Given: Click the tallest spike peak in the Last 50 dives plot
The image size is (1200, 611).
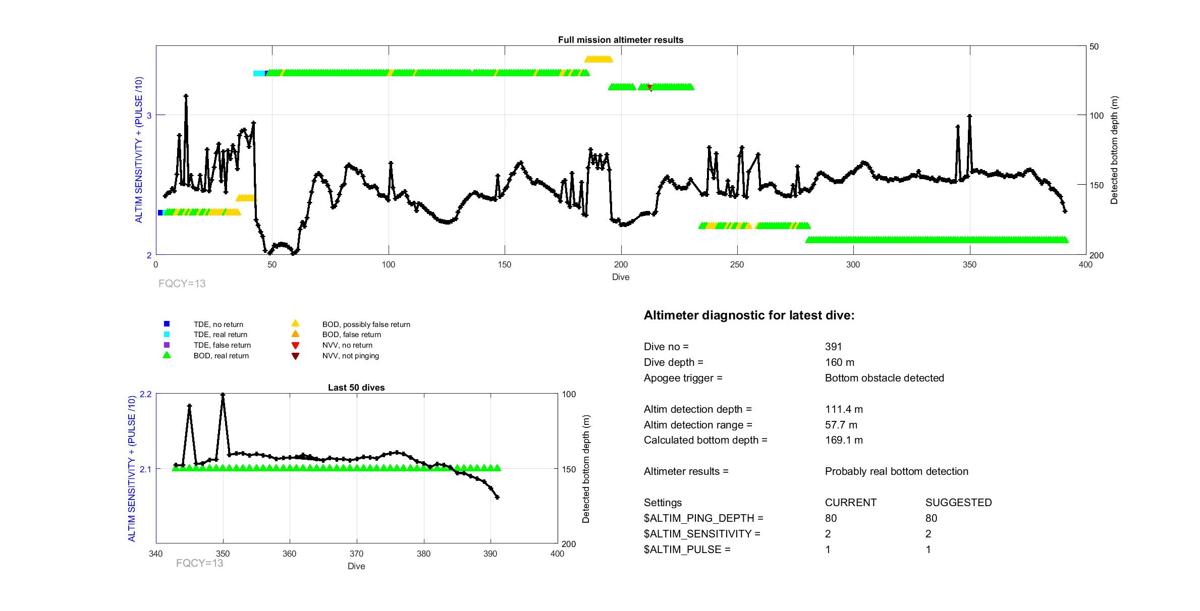Looking at the screenshot, I should pos(223,395).
